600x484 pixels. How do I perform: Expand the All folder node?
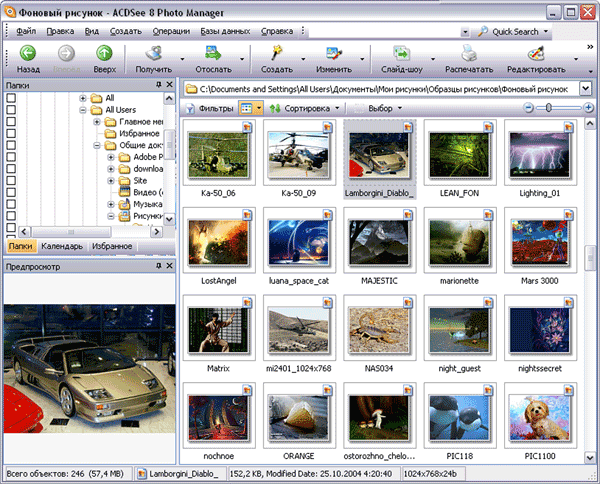pos(83,98)
